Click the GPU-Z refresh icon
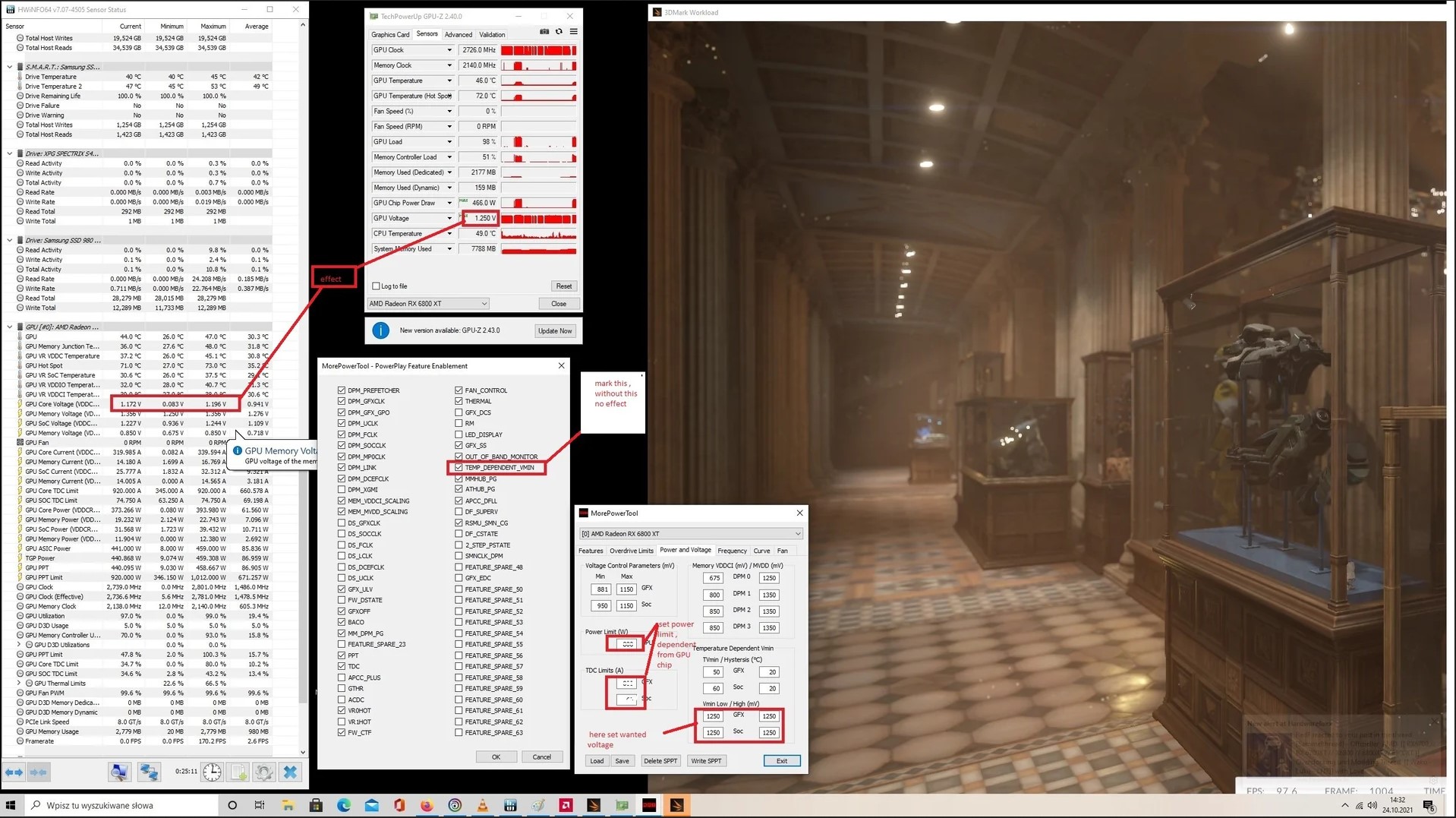 (x=559, y=32)
